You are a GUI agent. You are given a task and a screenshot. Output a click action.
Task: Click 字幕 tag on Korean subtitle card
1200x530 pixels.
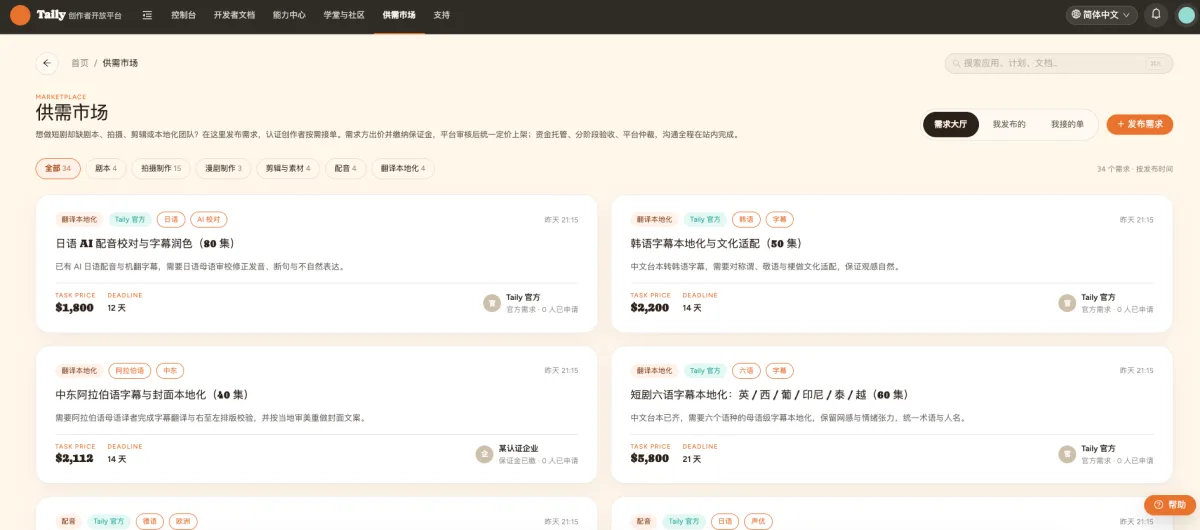click(779, 219)
